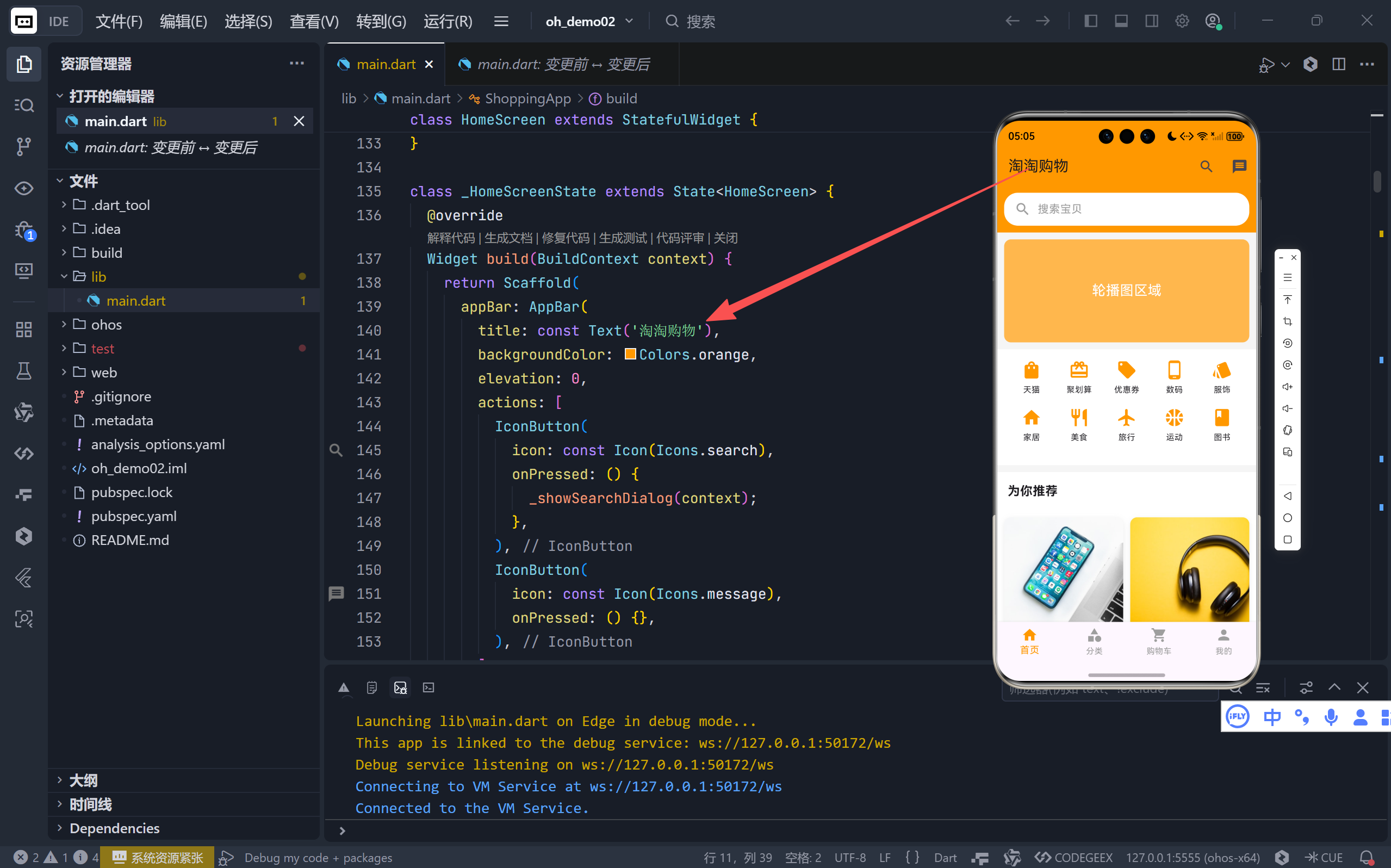Open the Extensions view icon

click(x=23, y=330)
